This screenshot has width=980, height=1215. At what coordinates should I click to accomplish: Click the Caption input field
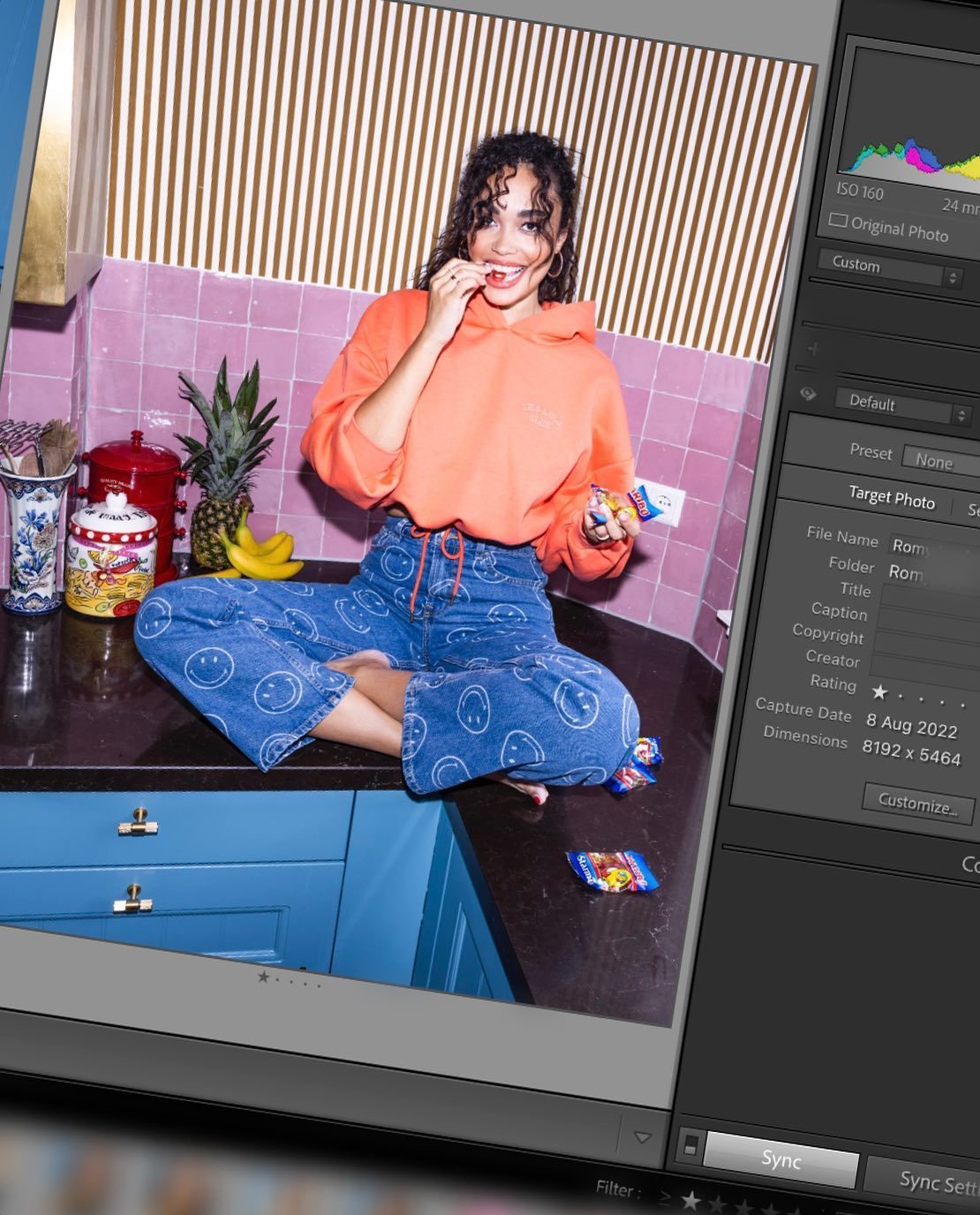click(x=926, y=622)
